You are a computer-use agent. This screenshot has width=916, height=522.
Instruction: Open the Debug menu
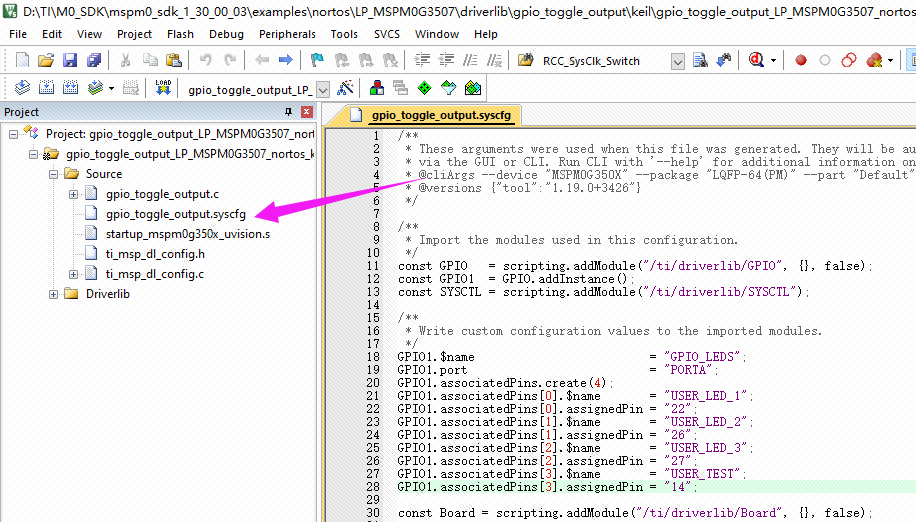coord(226,34)
